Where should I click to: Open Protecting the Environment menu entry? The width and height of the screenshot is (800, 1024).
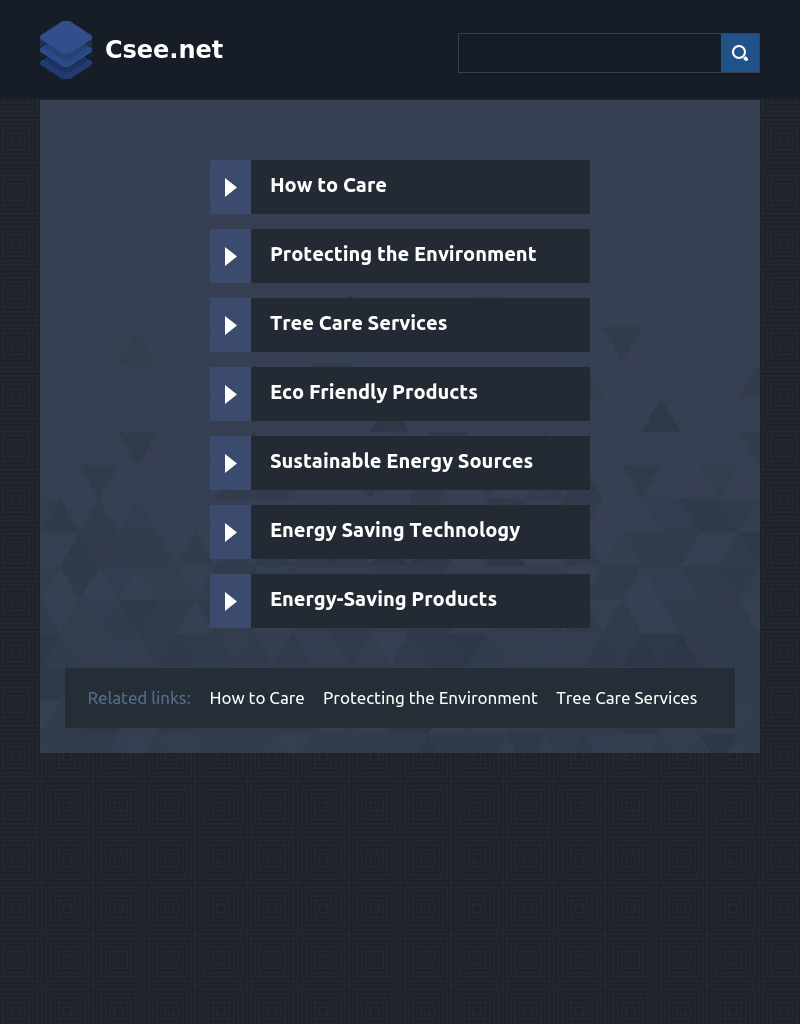point(403,255)
